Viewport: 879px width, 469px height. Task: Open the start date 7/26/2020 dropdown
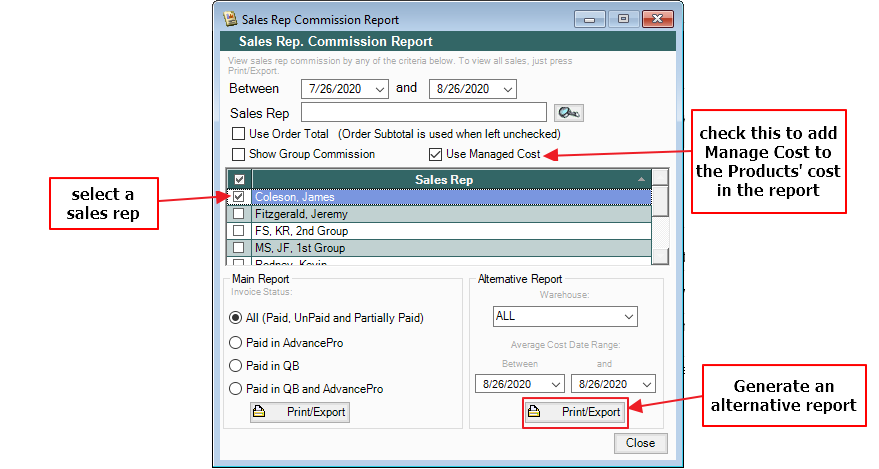click(x=380, y=89)
